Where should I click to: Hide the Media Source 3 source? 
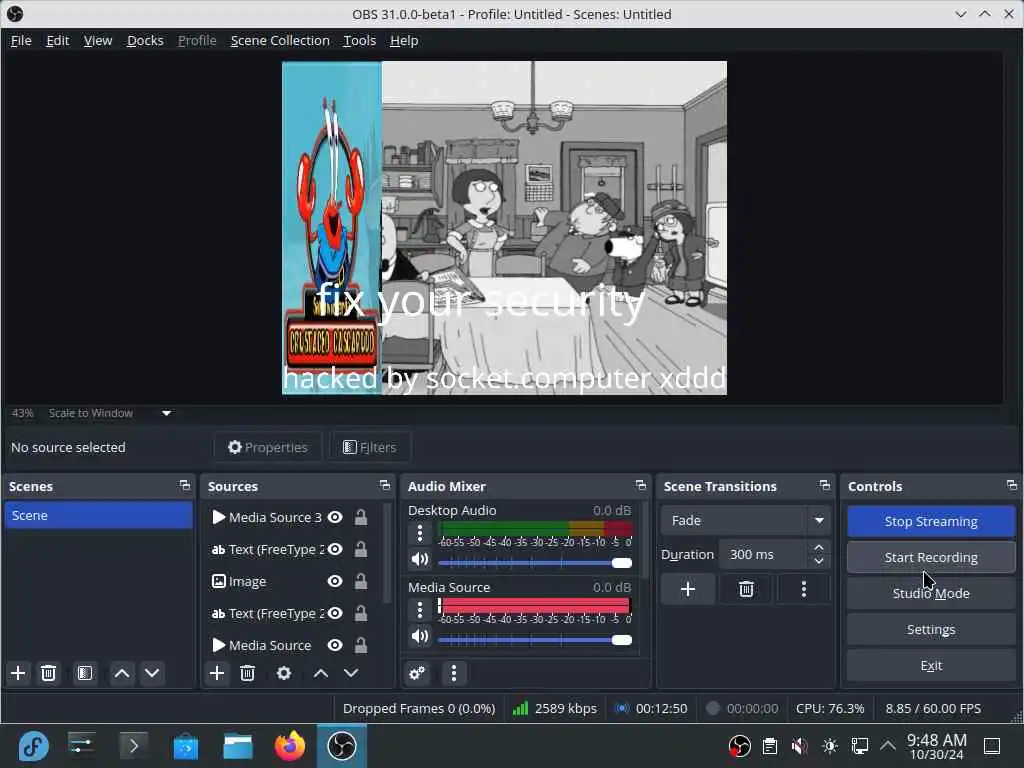335,517
